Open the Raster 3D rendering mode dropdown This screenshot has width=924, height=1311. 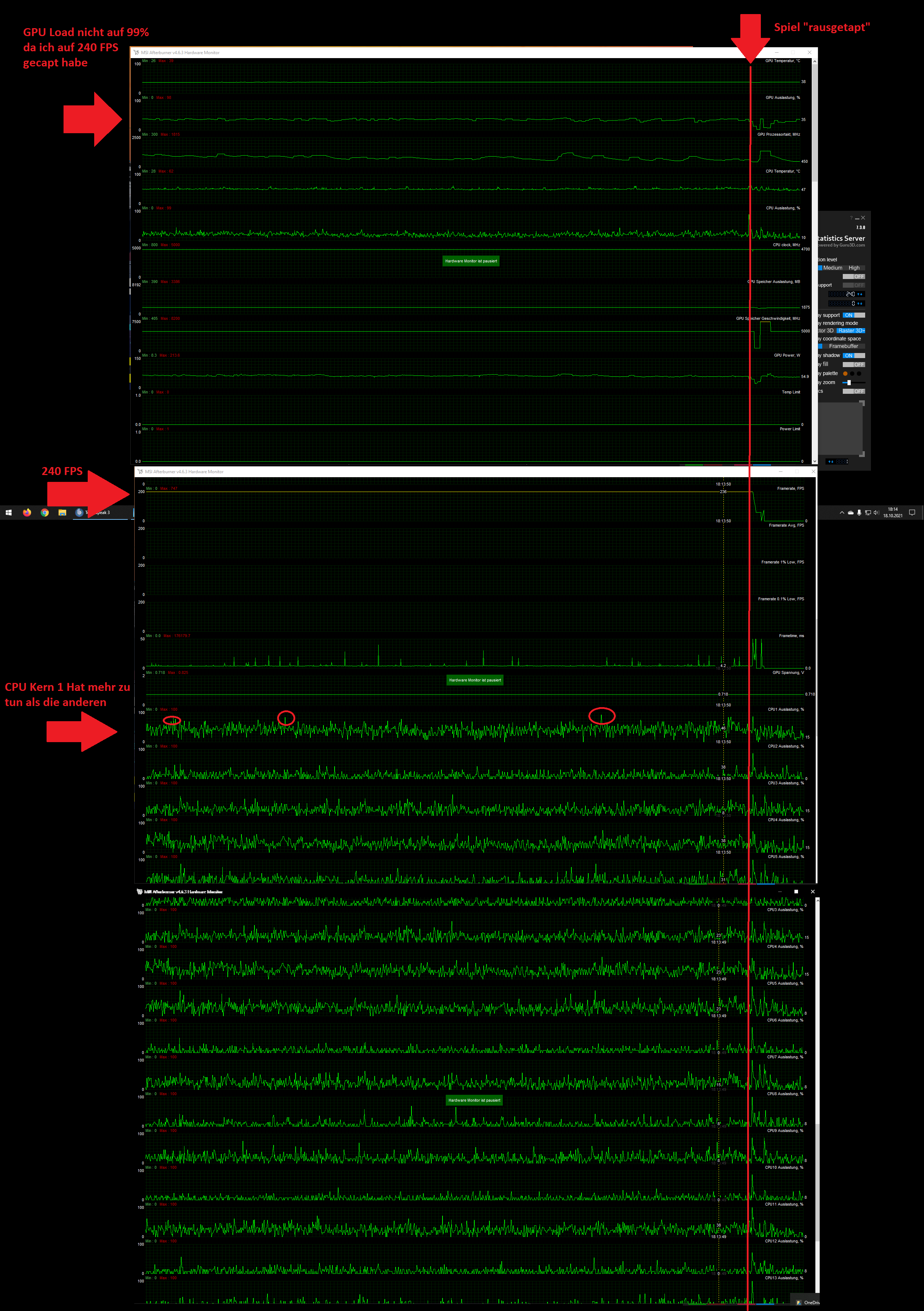click(x=851, y=331)
